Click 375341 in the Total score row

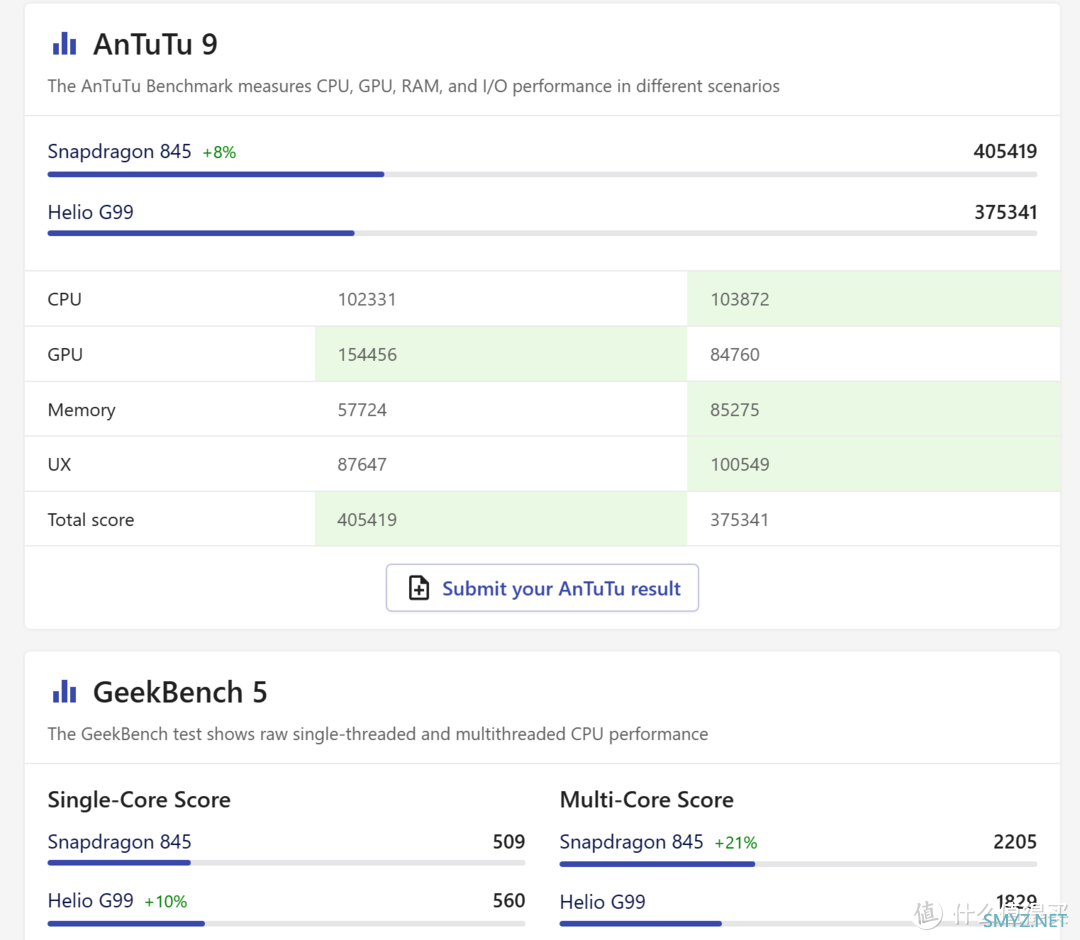739,520
